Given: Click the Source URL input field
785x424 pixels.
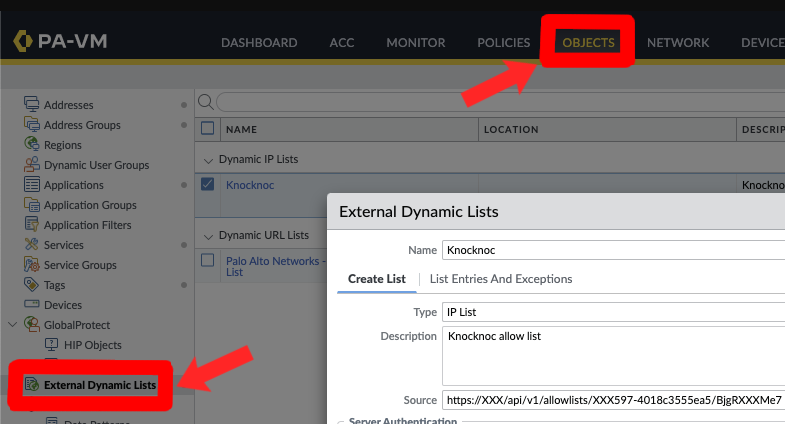Looking at the screenshot, I should (x=612, y=400).
